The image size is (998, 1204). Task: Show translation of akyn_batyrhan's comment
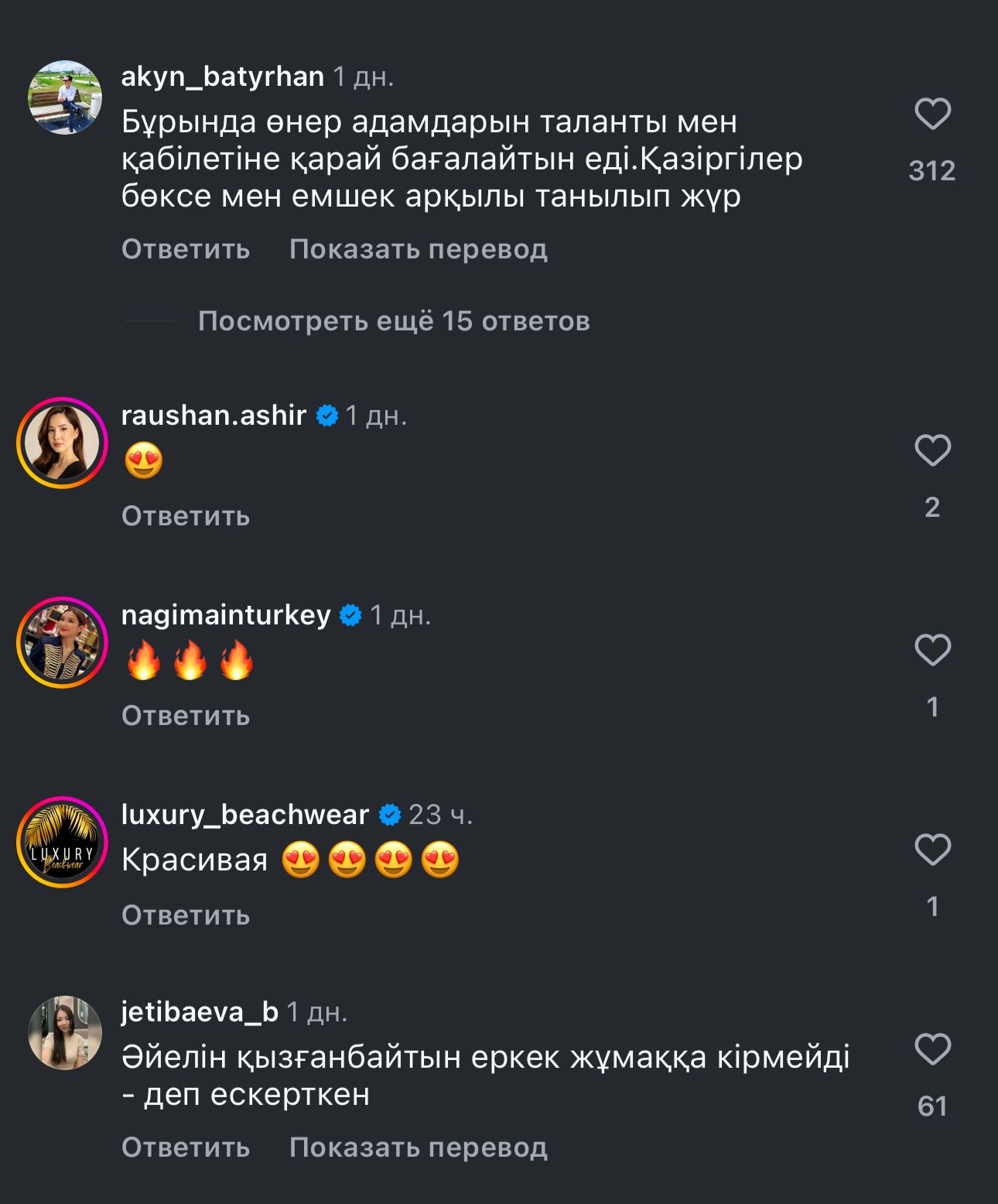[419, 249]
